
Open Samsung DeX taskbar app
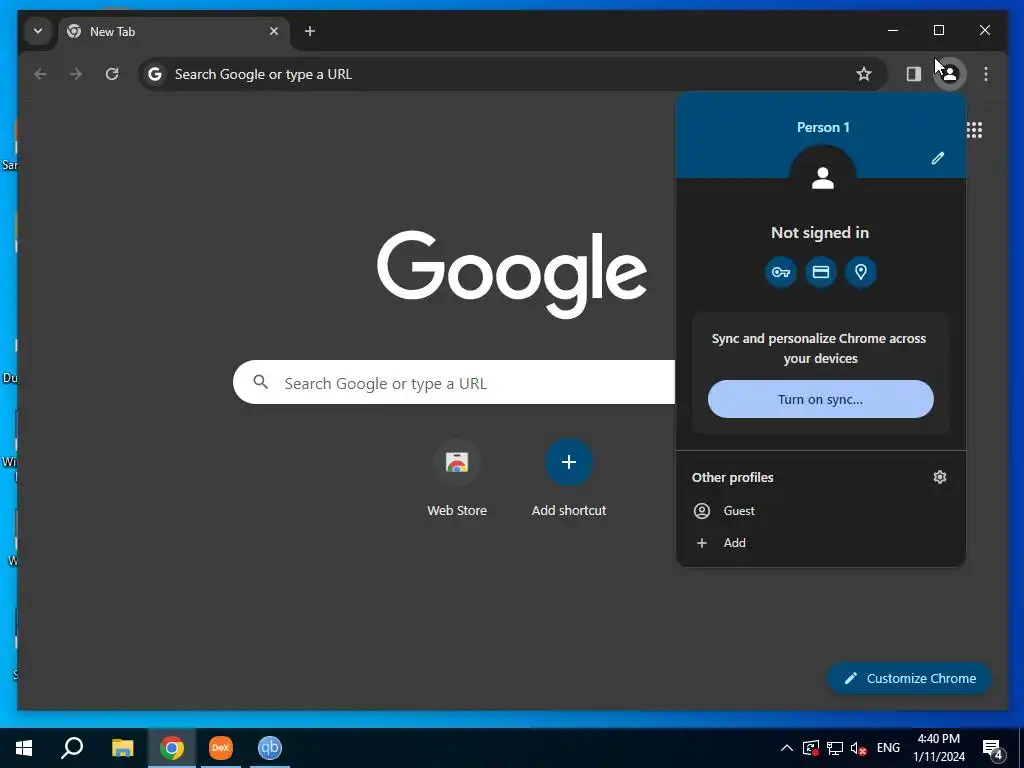(x=221, y=748)
